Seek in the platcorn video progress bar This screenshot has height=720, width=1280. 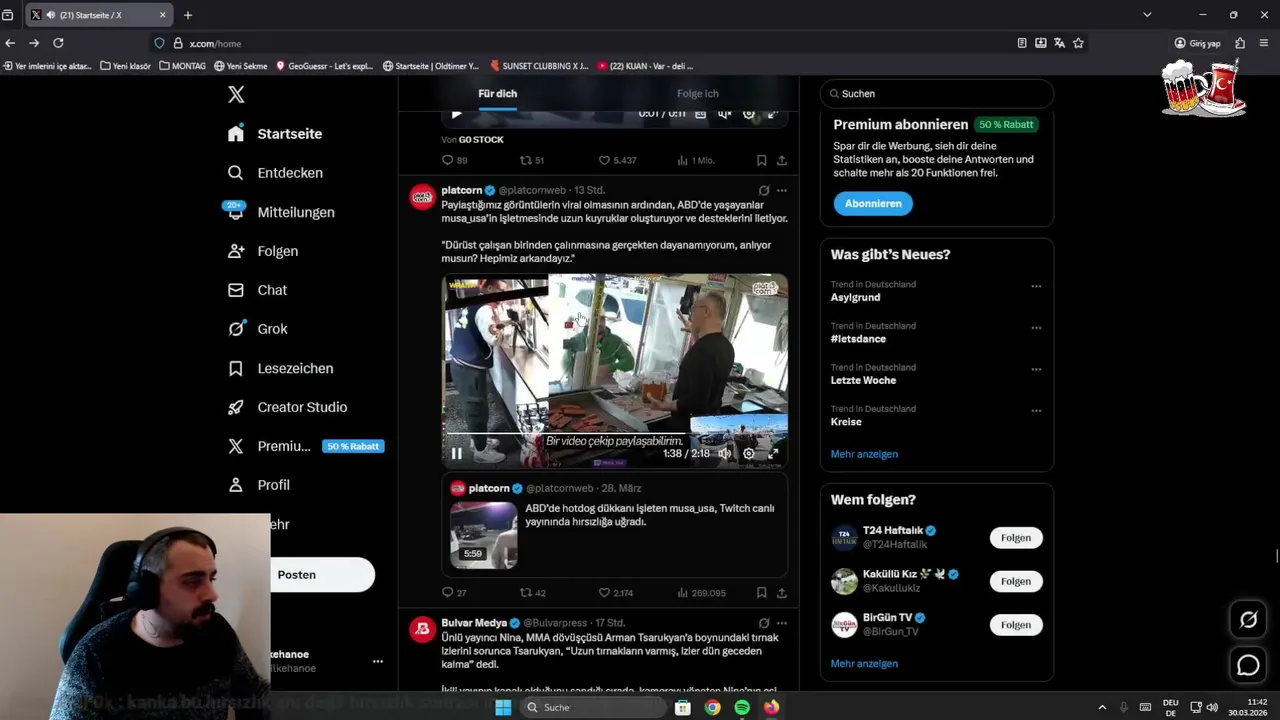615,434
